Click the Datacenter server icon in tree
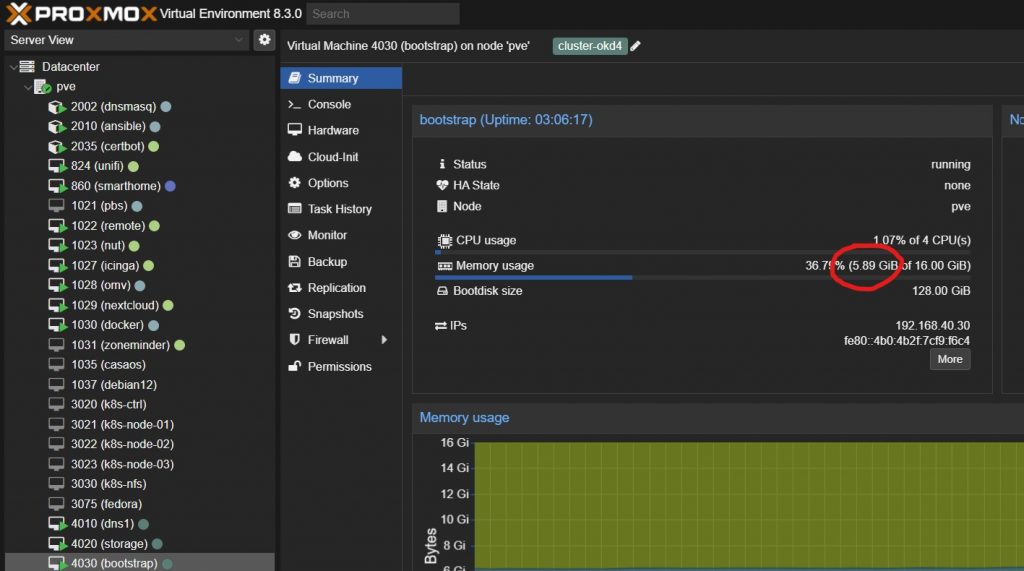 [x=27, y=67]
